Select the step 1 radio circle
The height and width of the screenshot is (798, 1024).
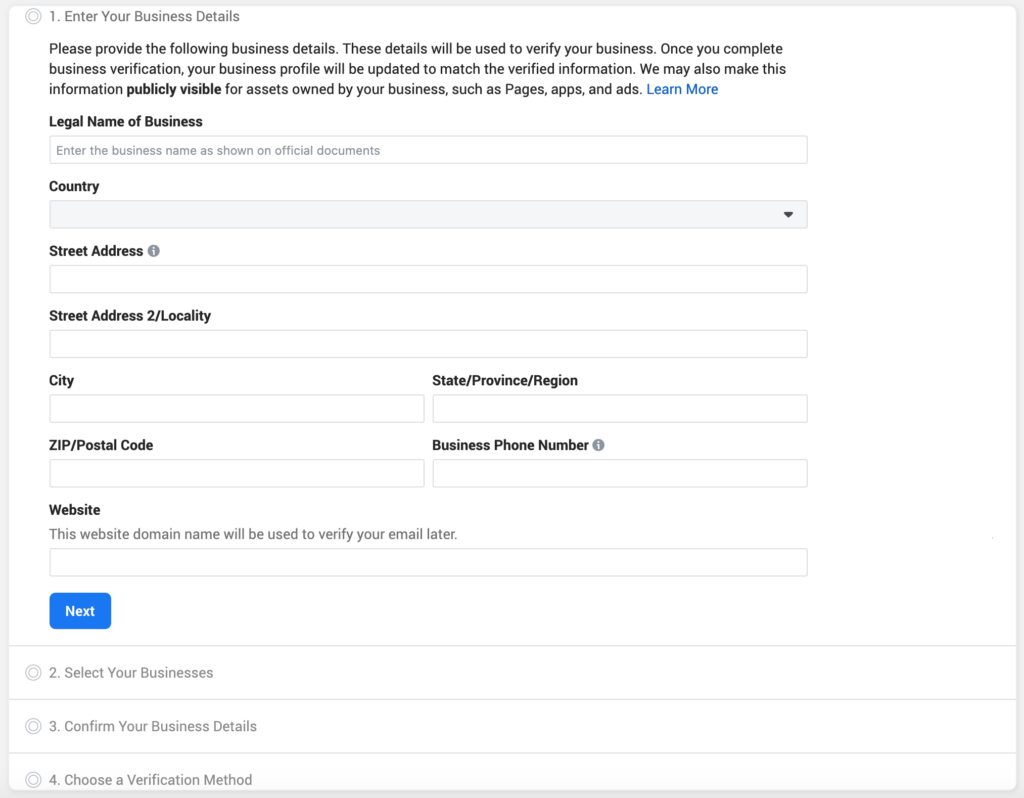(x=33, y=16)
